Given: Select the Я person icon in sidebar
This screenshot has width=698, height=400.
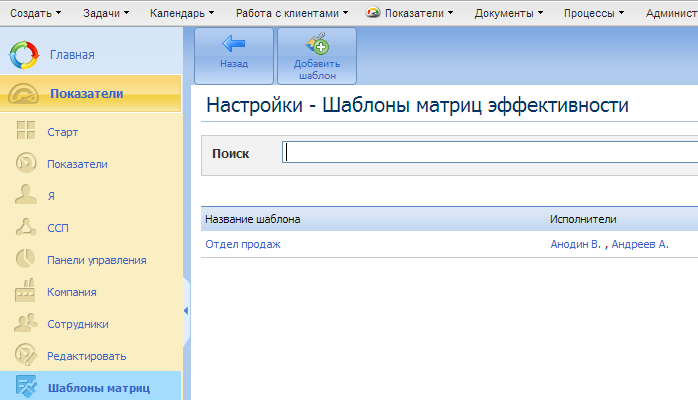Looking at the screenshot, I should tap(26, 195).
